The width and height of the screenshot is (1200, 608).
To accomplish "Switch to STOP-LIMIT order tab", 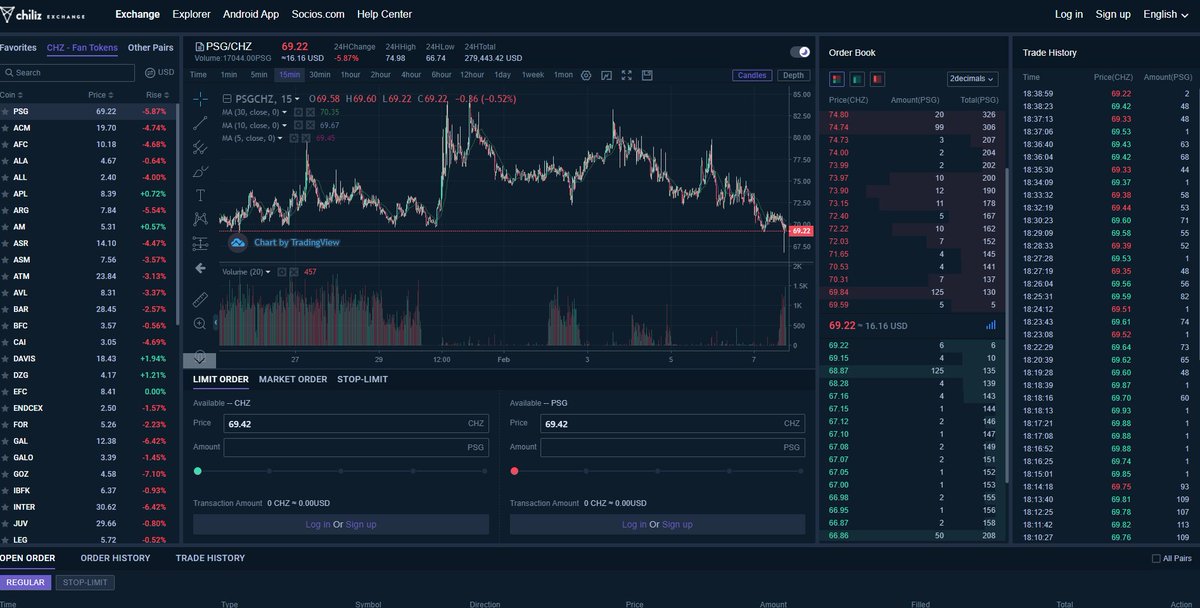I will [x=362, y=380].
